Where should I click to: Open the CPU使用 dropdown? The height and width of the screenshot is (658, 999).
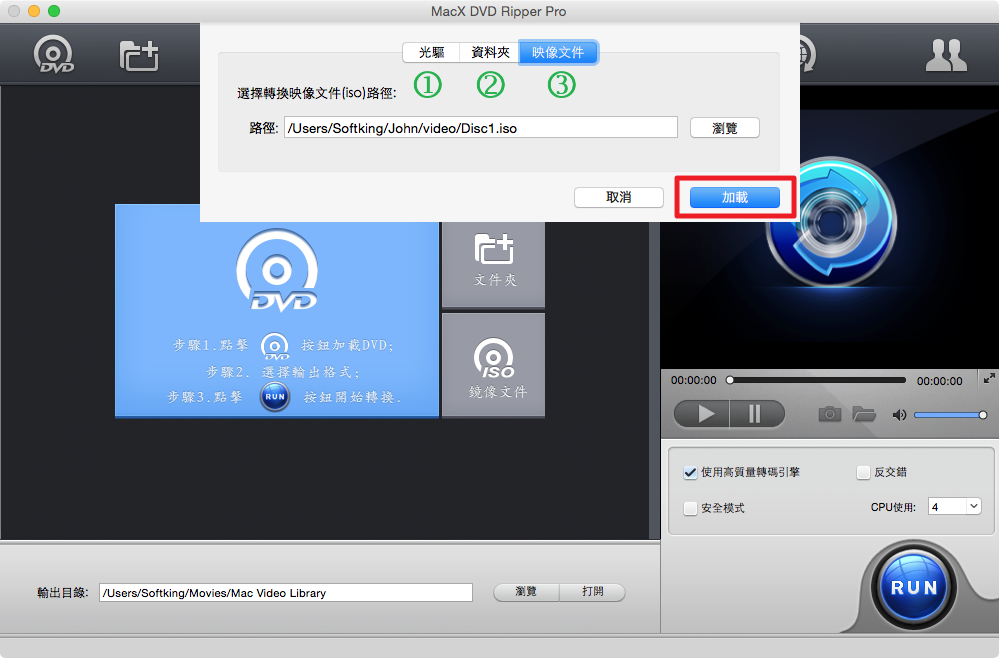pyautogui.click(x=954, y=507)
